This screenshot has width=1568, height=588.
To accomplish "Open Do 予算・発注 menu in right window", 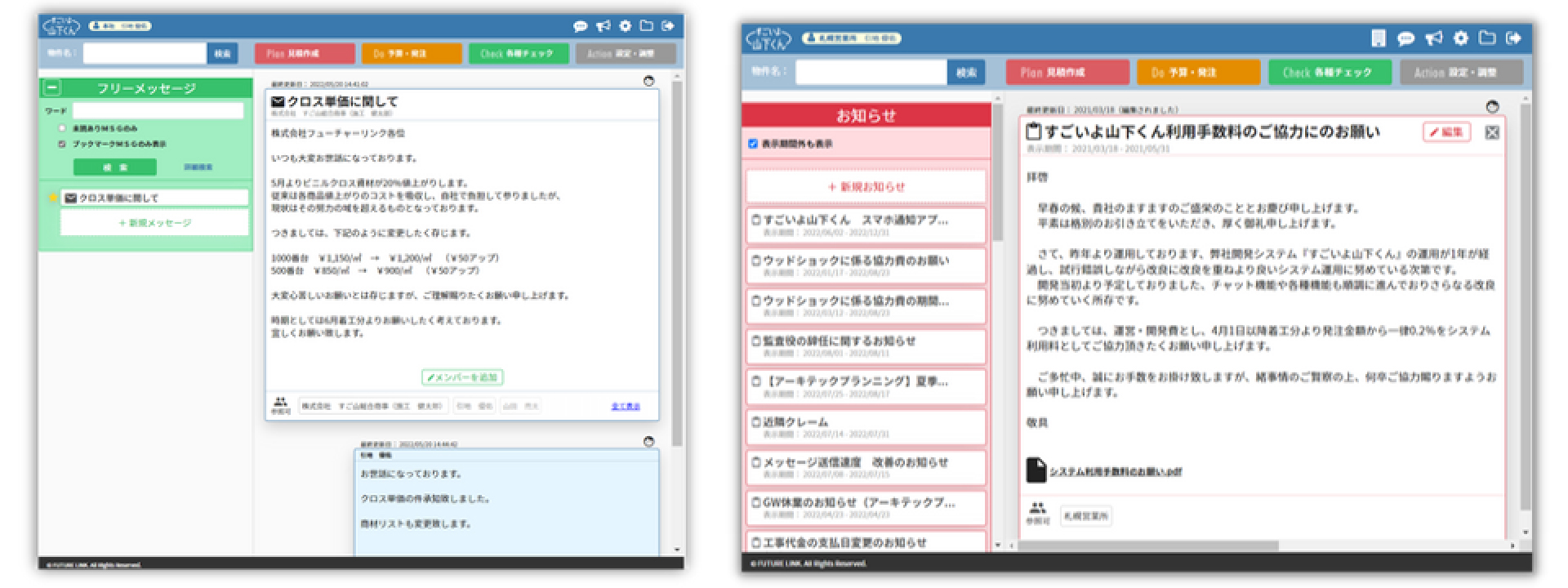I will pos(1198,72).
